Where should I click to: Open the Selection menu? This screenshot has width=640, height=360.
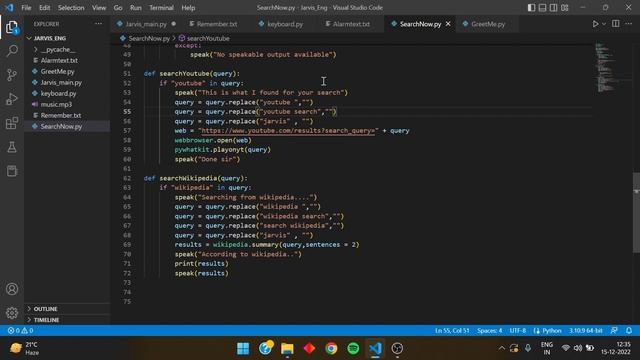click(71, 8)
